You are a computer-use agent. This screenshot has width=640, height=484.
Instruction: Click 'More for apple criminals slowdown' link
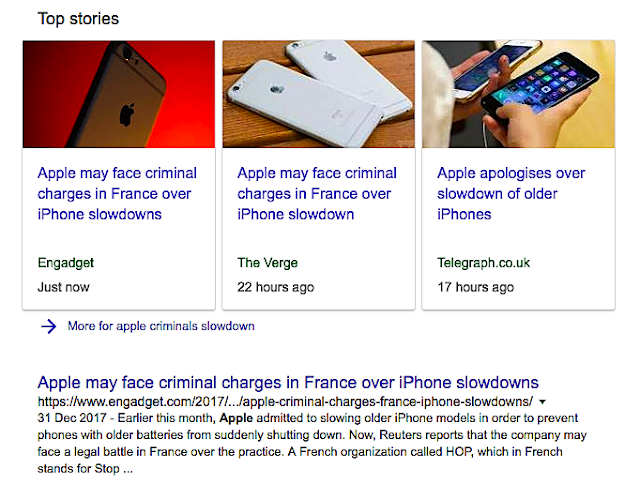[161, 326]
